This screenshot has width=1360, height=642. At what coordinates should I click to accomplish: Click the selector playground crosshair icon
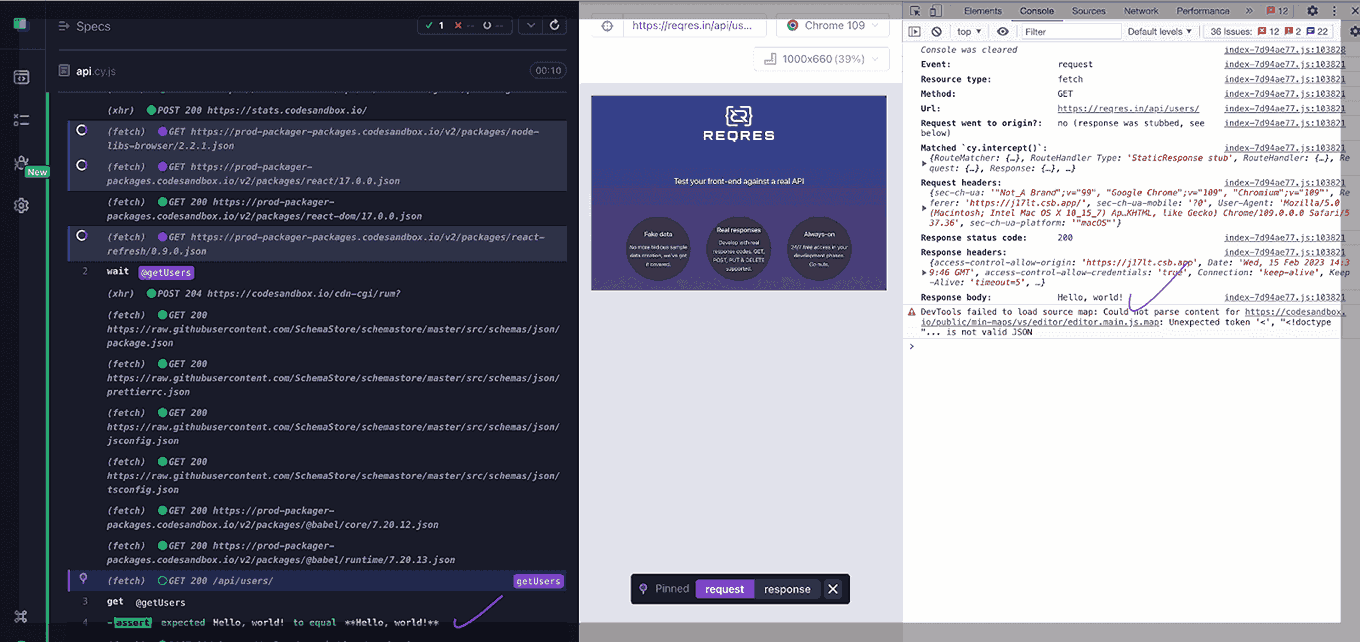coord(608,26)
